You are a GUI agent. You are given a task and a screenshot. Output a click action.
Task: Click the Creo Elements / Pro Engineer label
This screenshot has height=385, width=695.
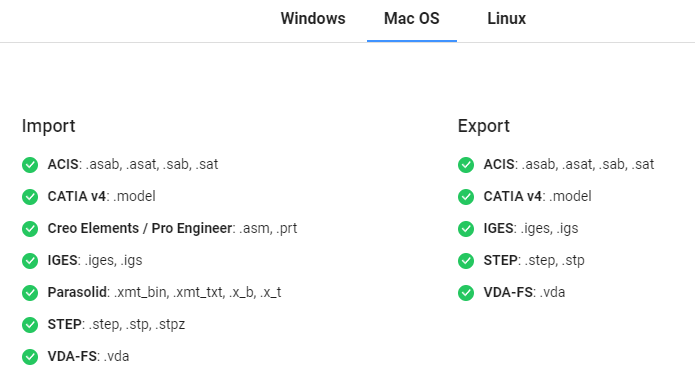point(140,228)
